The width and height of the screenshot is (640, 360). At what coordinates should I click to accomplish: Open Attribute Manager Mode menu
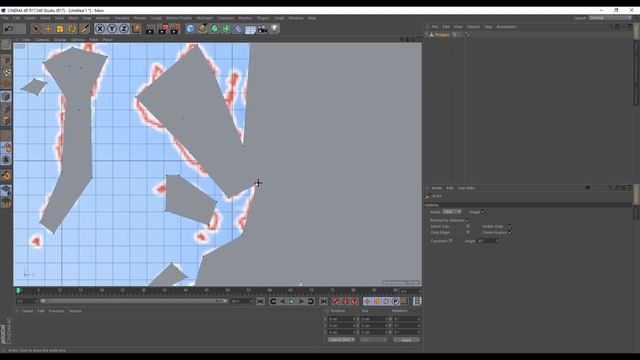437,188
